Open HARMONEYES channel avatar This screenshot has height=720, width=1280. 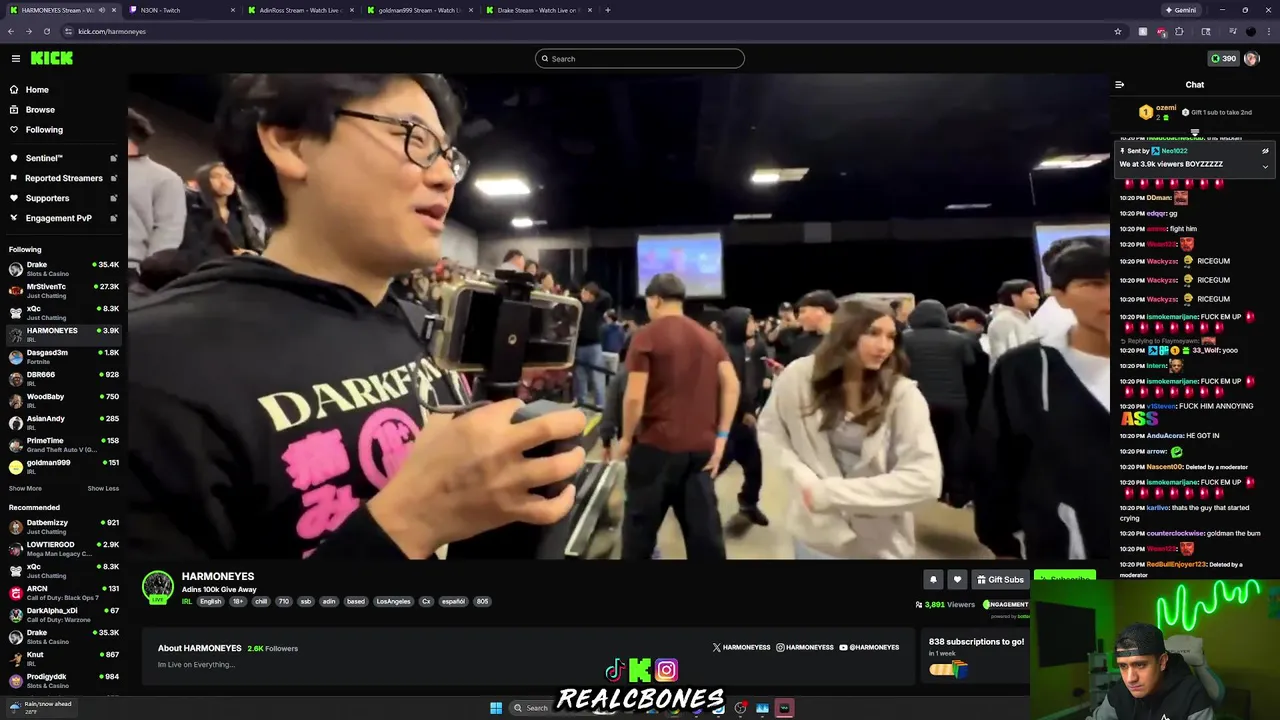(158, 587)
